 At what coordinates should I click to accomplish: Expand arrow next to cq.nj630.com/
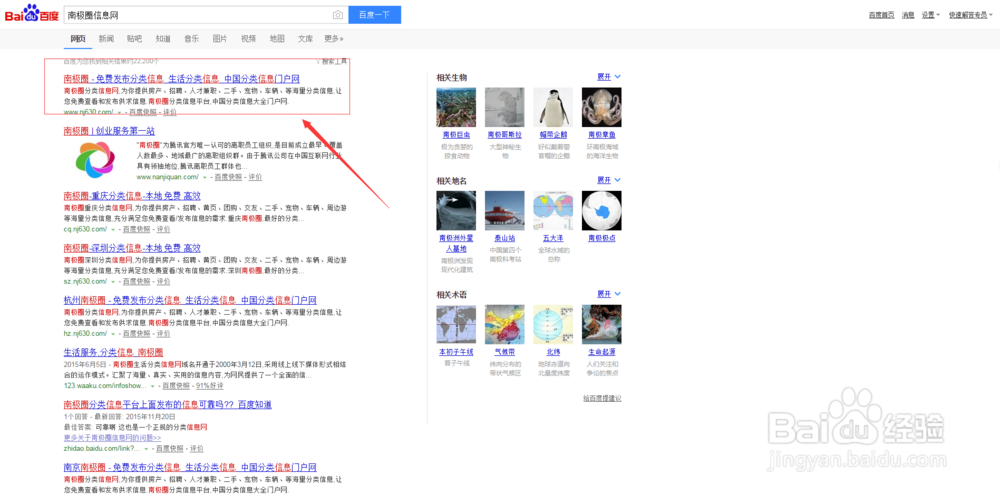pyautogui.click(x=113, y=229)
